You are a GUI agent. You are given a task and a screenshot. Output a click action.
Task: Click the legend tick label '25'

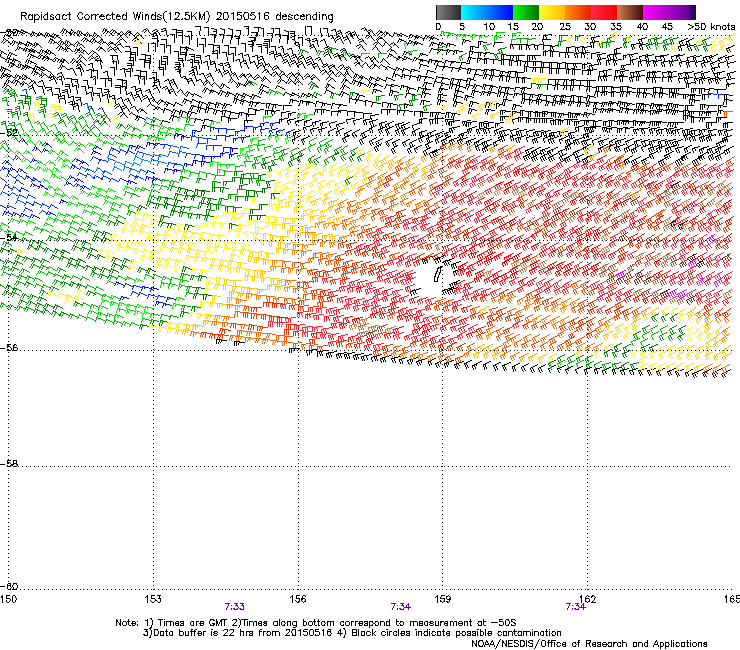click(x=564, y=27)
